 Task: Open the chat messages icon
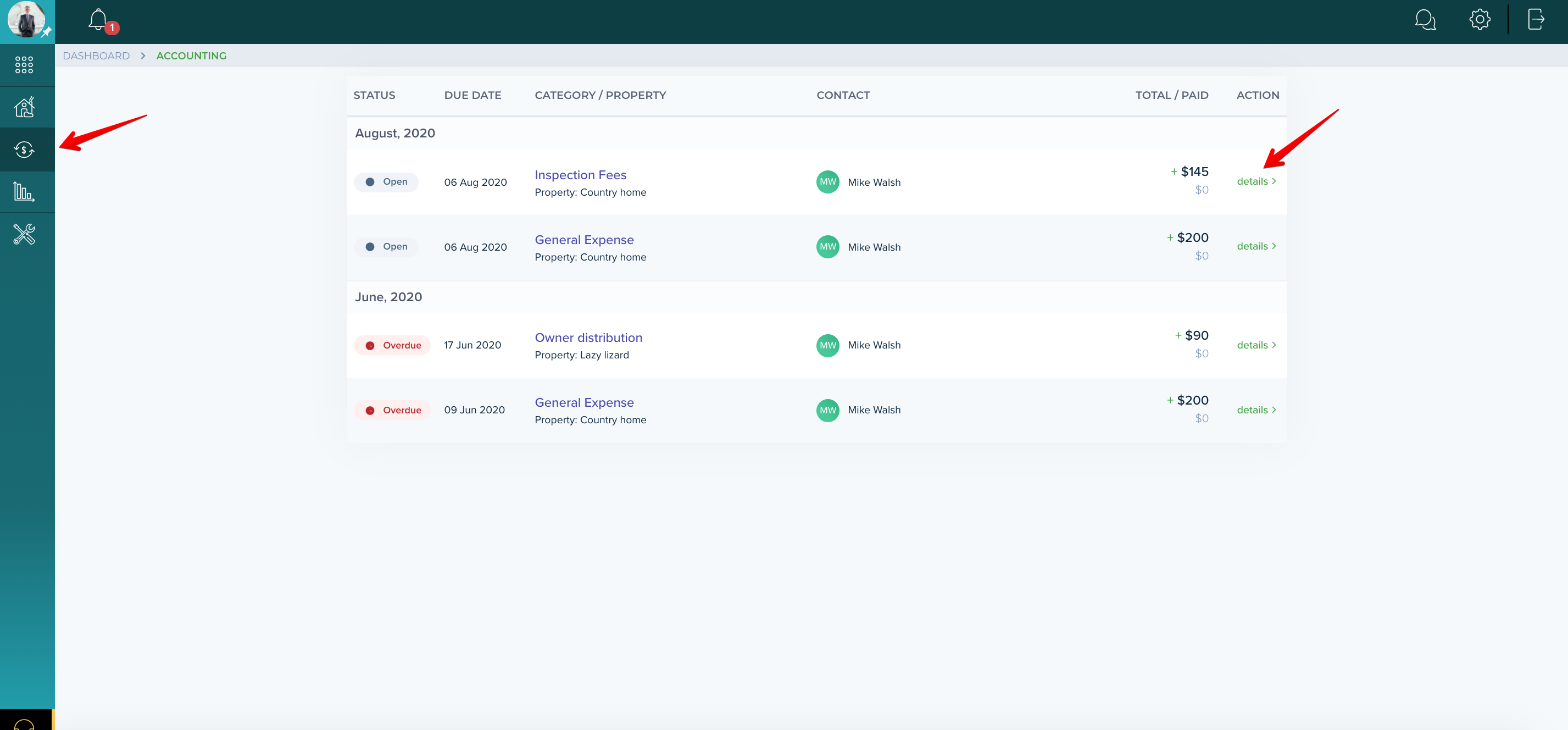pos(1426,19)
